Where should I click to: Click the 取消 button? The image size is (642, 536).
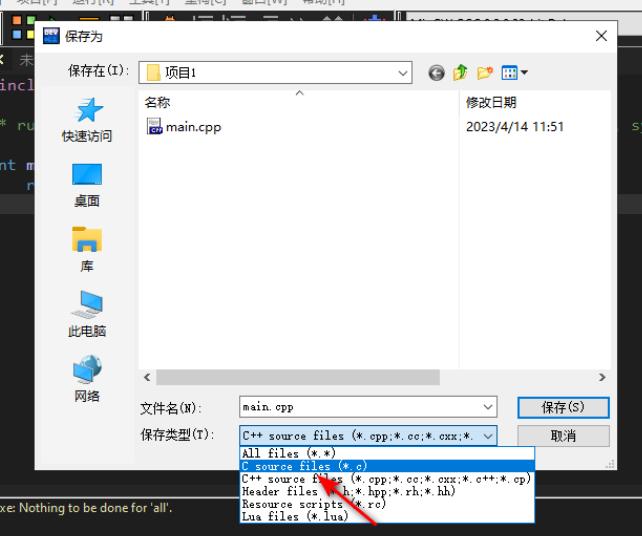562,436
